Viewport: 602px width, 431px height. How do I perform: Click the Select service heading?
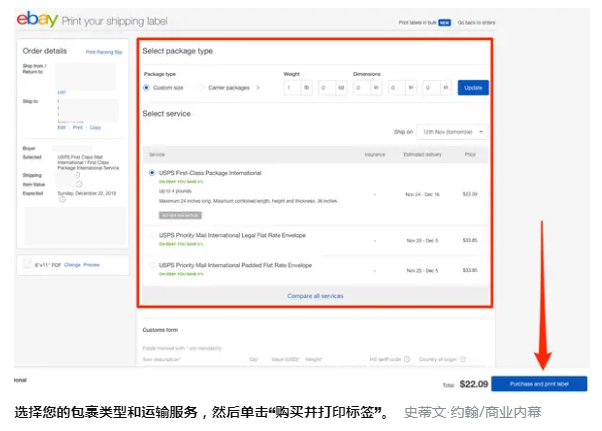167,114
